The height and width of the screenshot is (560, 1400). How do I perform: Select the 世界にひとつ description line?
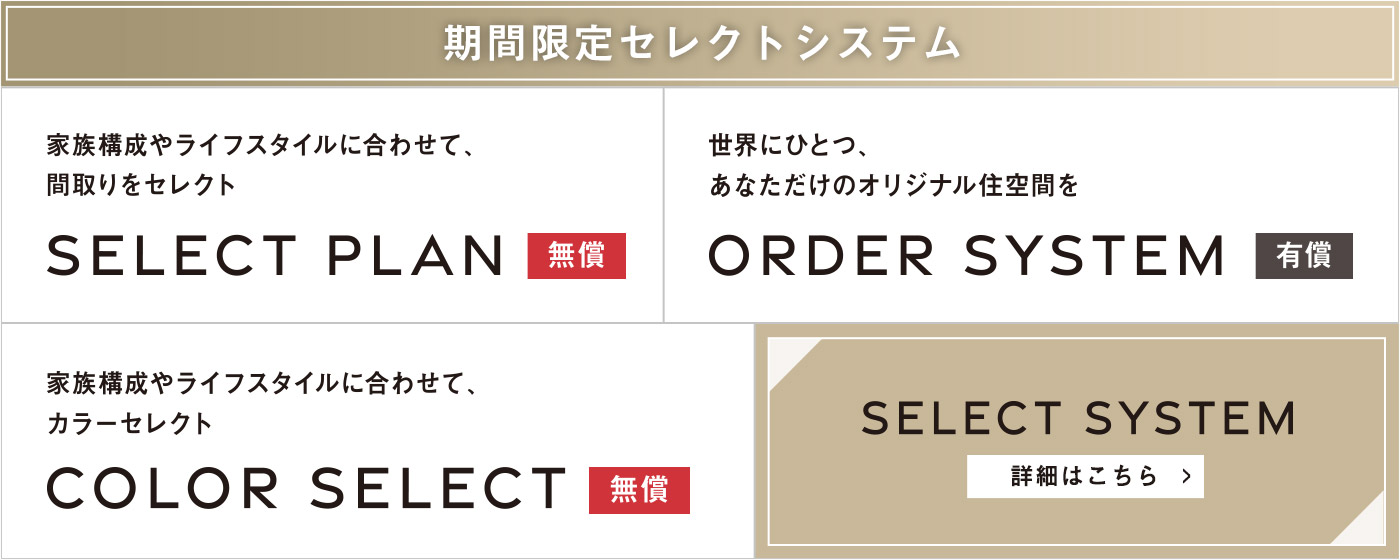pyautogui.click(x=787, y=146)
